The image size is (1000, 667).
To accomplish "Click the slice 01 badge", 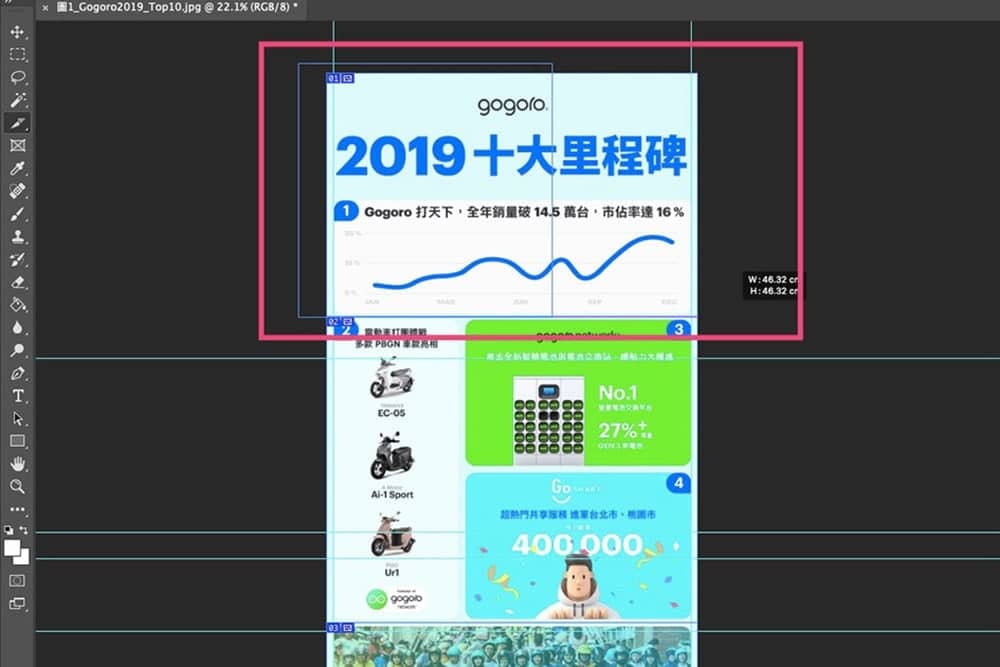I will [x=340, y=78].
